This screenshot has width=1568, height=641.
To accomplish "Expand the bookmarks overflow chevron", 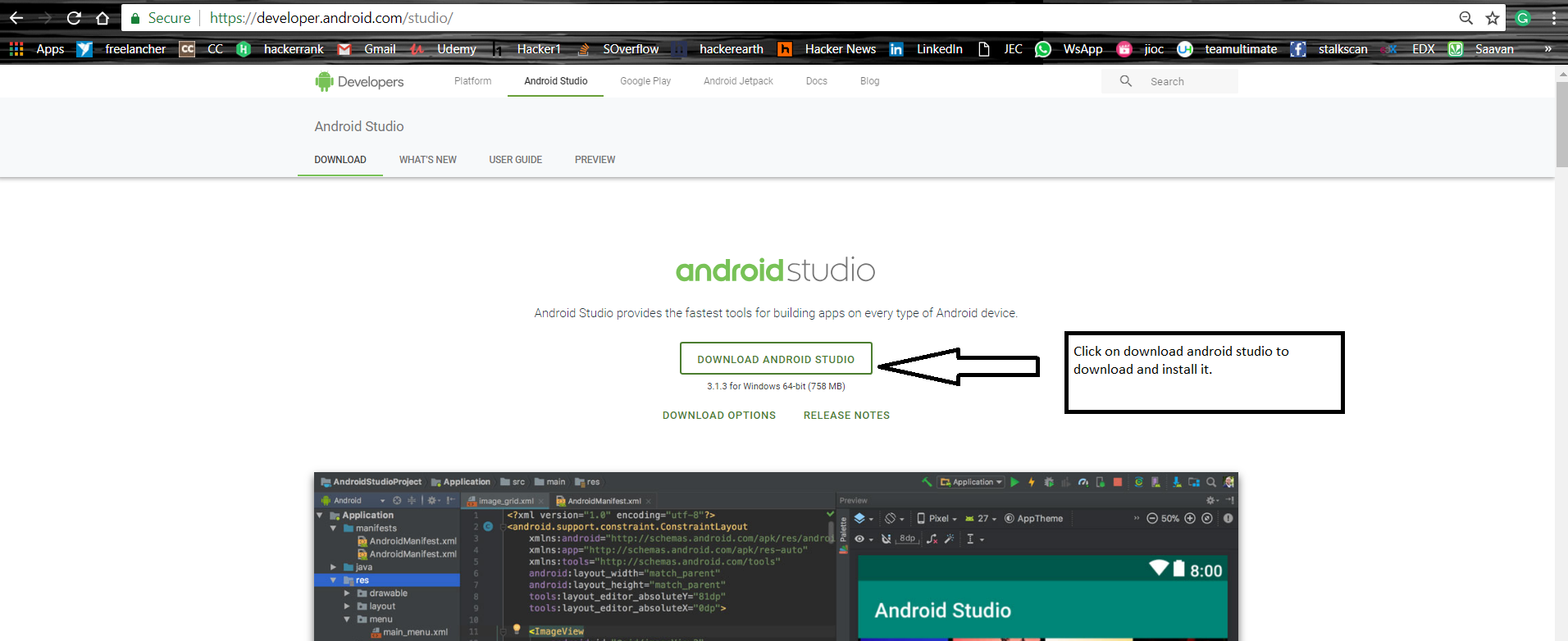I will point(1547,49).
